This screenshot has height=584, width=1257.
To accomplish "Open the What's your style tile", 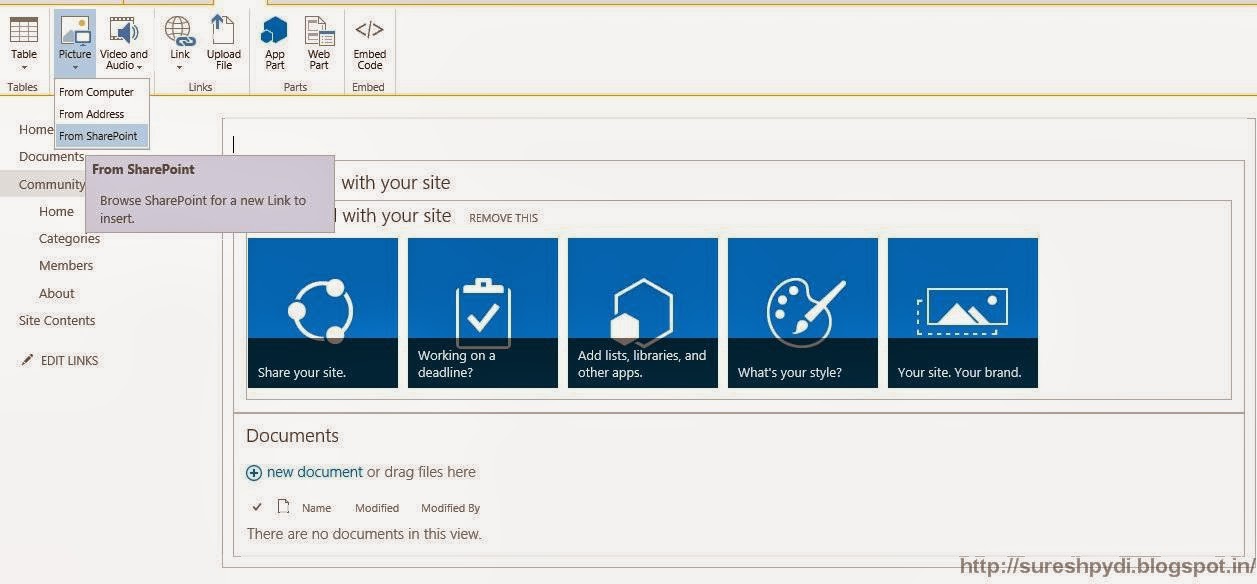I will pyautogui.click(x=803, y=312).
